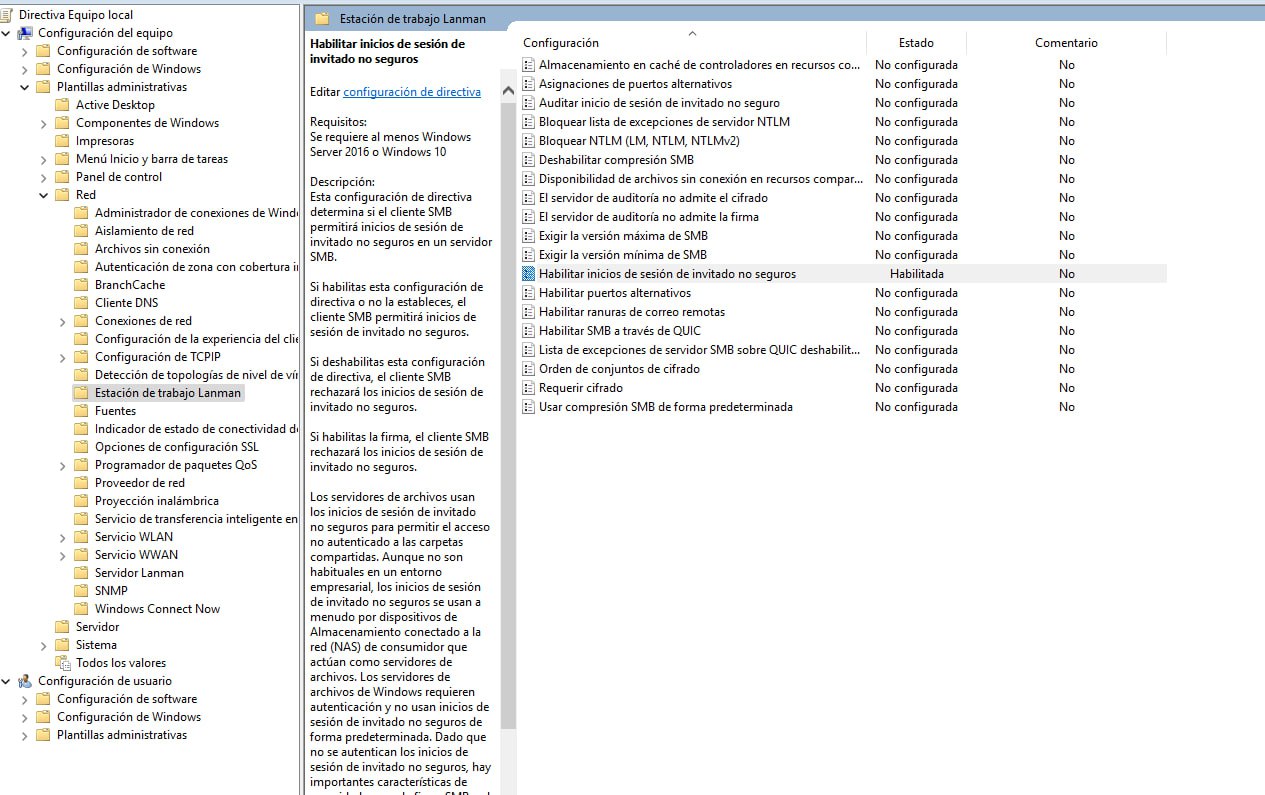Click the Configuración de usuario icon
This screenshot has height=795, width=1265.
[25, 681]
